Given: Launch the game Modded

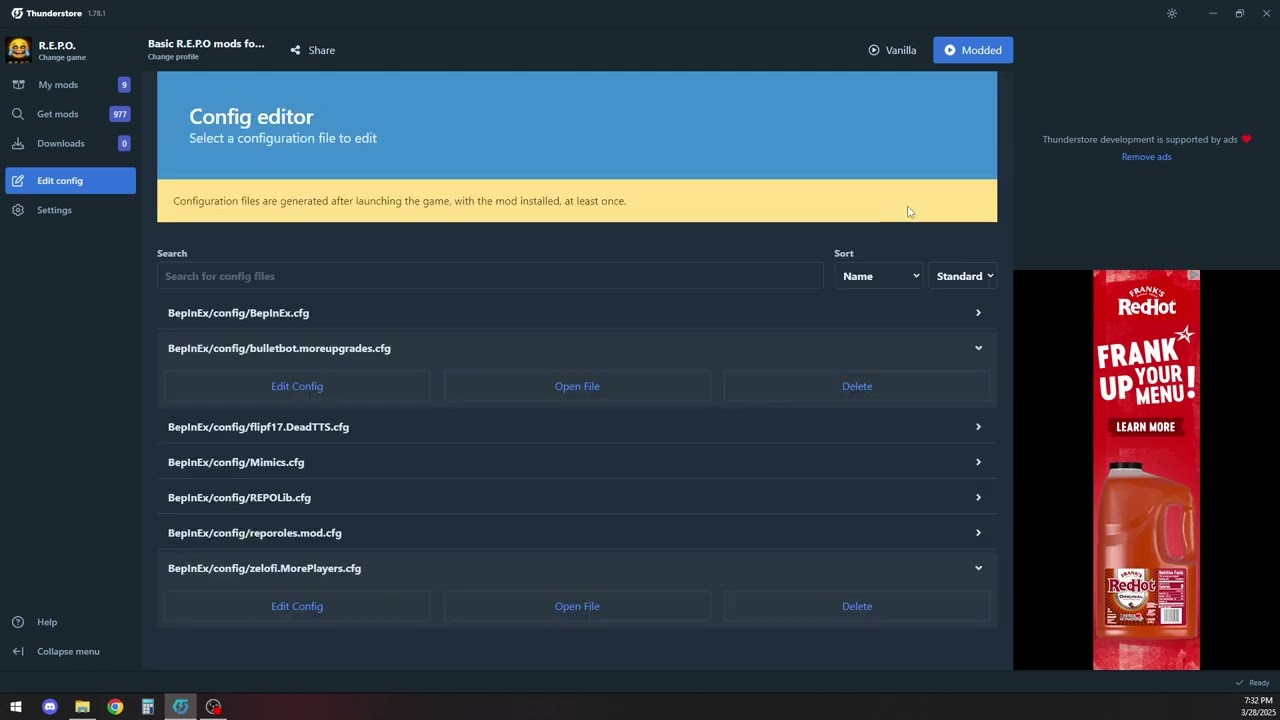Looking at the screenshot, I should [x=973, y=50].
